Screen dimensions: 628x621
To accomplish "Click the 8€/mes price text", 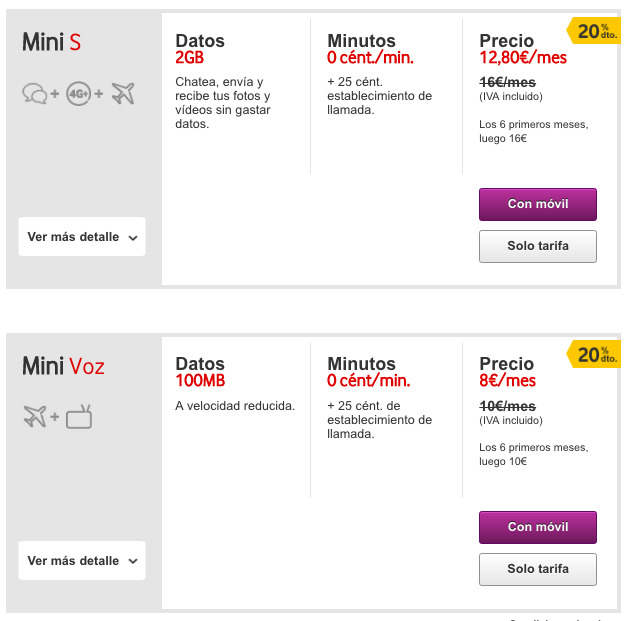I will tap(507, 381).
